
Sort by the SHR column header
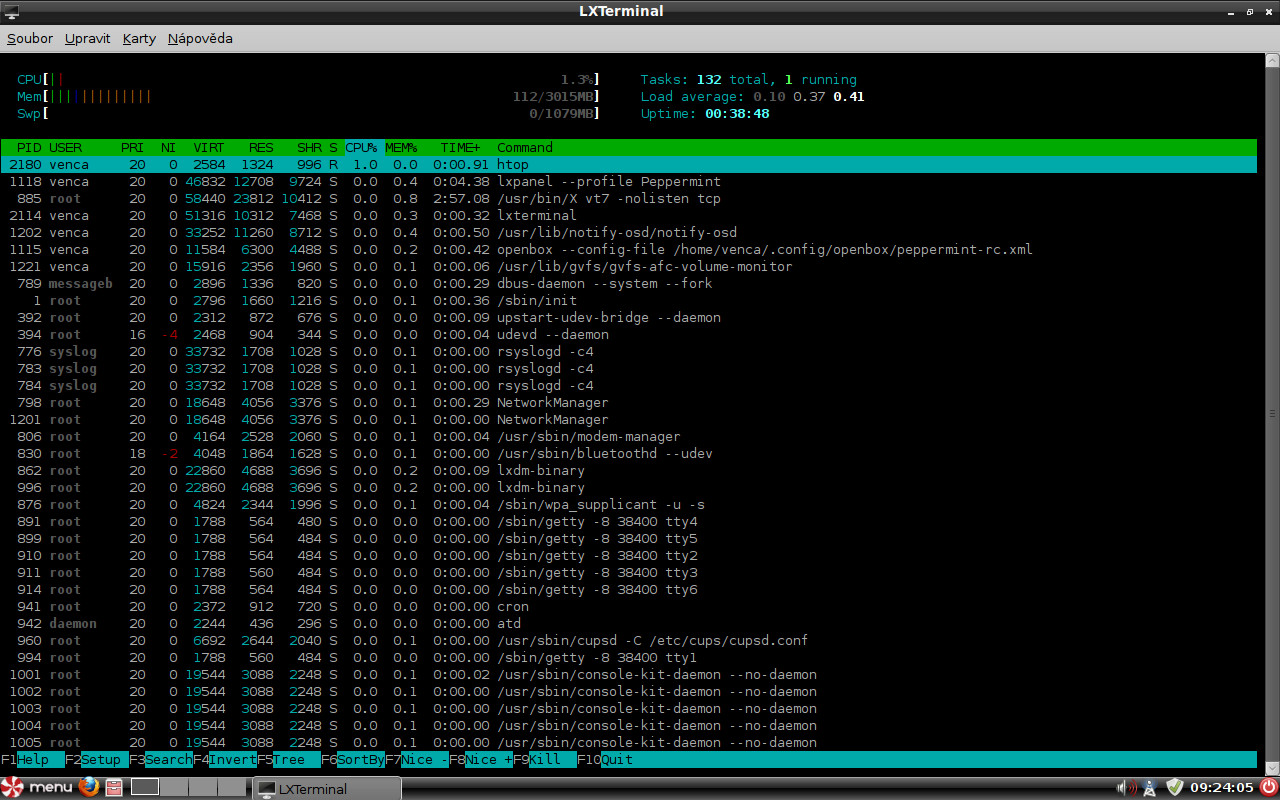pos(309,147)
